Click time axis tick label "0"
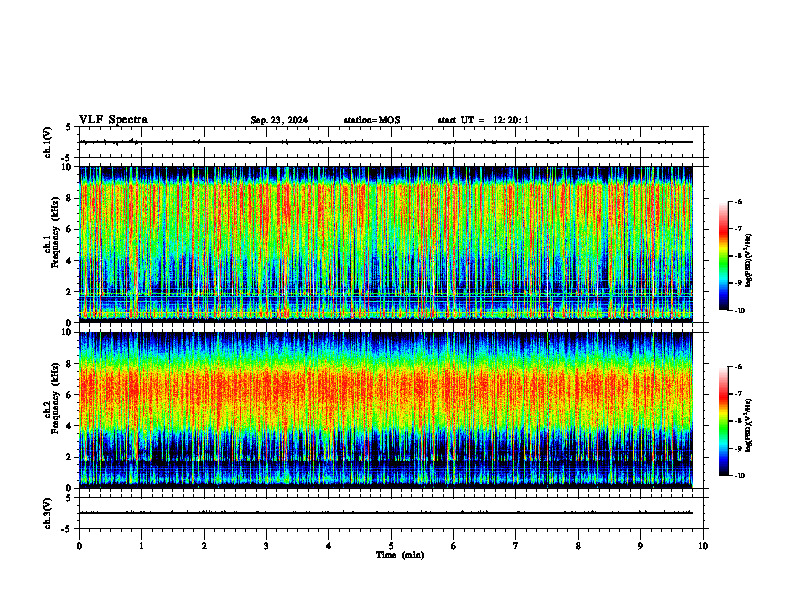 point(79,546)
